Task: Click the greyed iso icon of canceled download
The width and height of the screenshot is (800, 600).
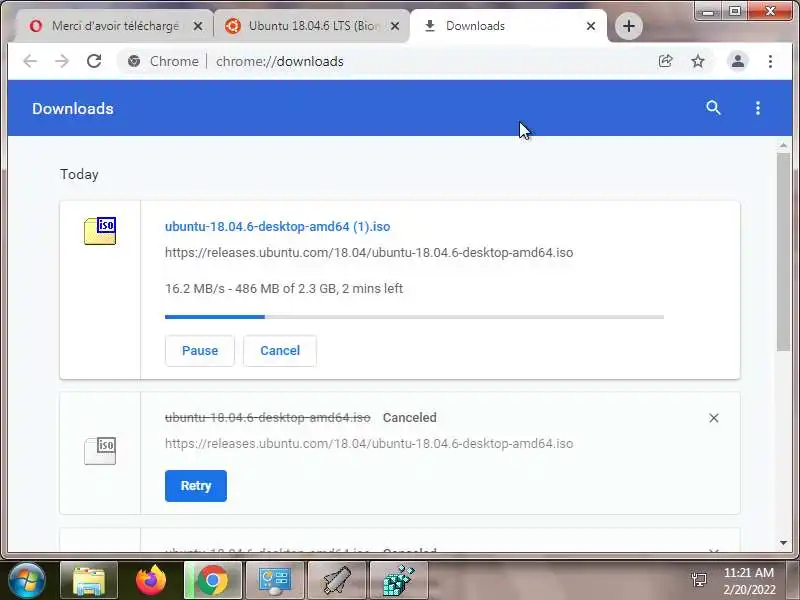Action: (100, 451)
